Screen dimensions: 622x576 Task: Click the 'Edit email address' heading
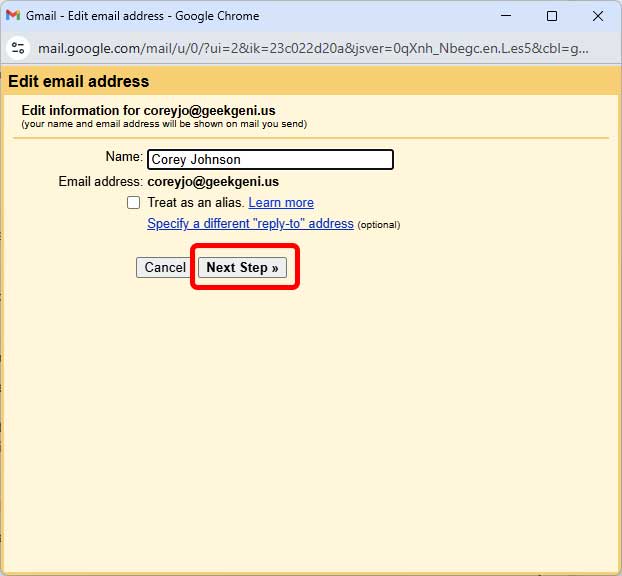point(79,81)
